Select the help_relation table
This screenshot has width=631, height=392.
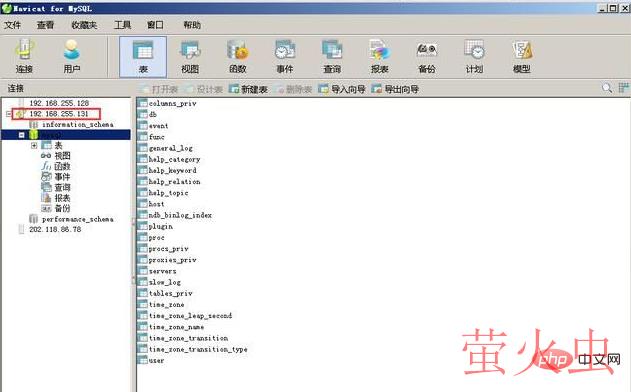(x=174, y=182)
